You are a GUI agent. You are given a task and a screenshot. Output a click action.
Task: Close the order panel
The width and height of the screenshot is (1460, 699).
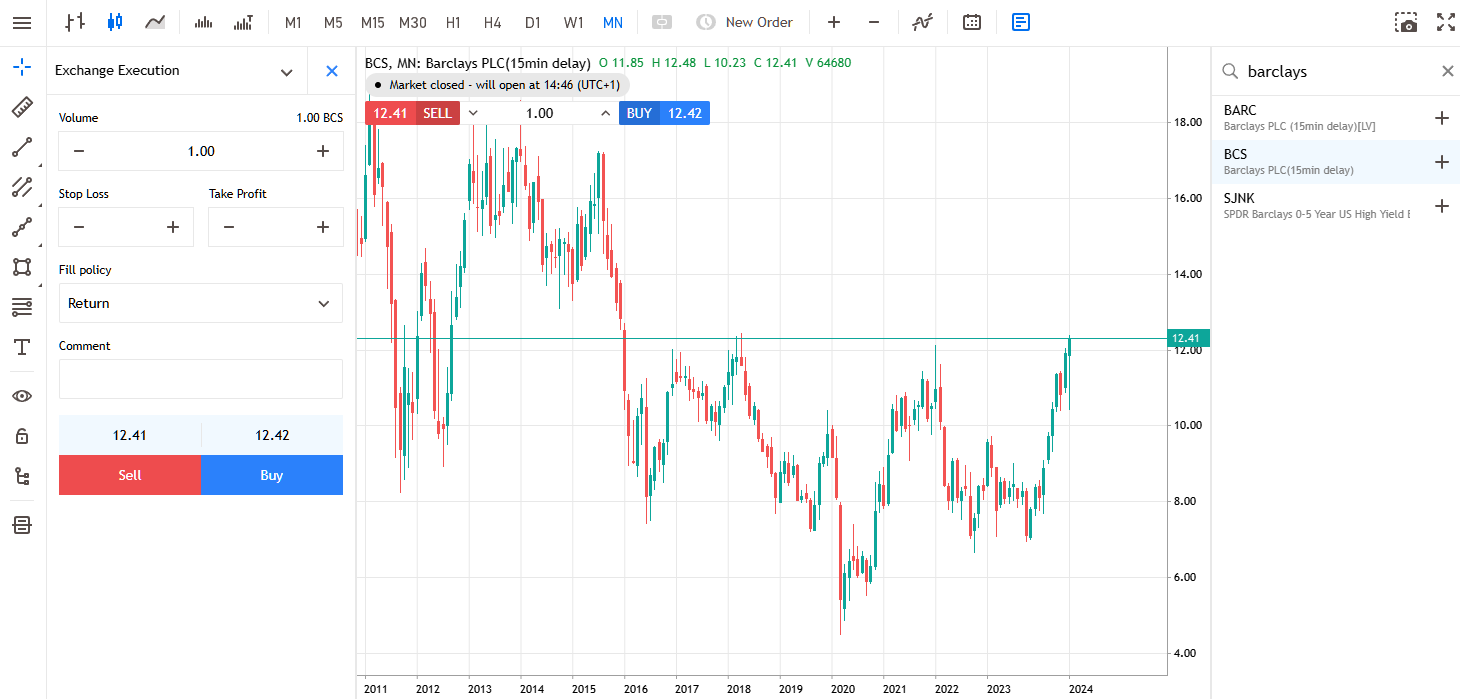coord(332,71)
